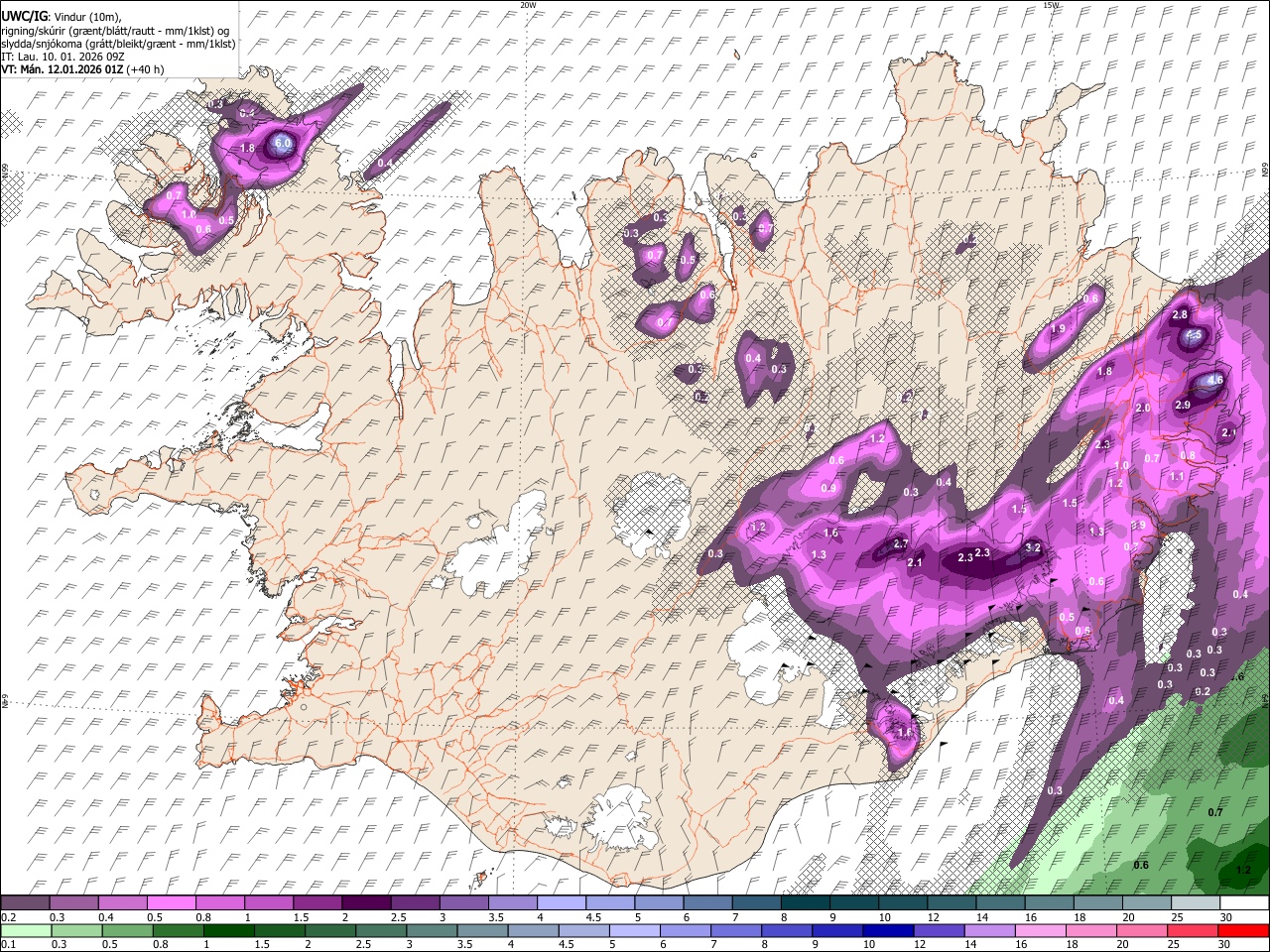Click the bright red swatch ending the rain legend
Image resolution: width=1270 pixels, height=952 pixels.
click(1243, 930)
